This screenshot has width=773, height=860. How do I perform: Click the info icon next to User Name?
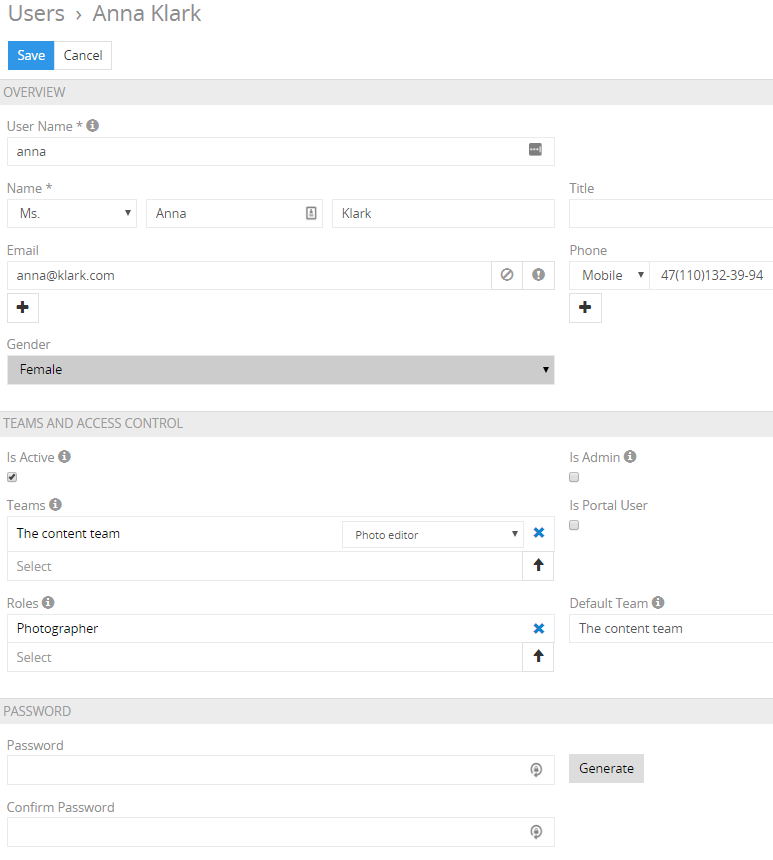click(93, 126)
